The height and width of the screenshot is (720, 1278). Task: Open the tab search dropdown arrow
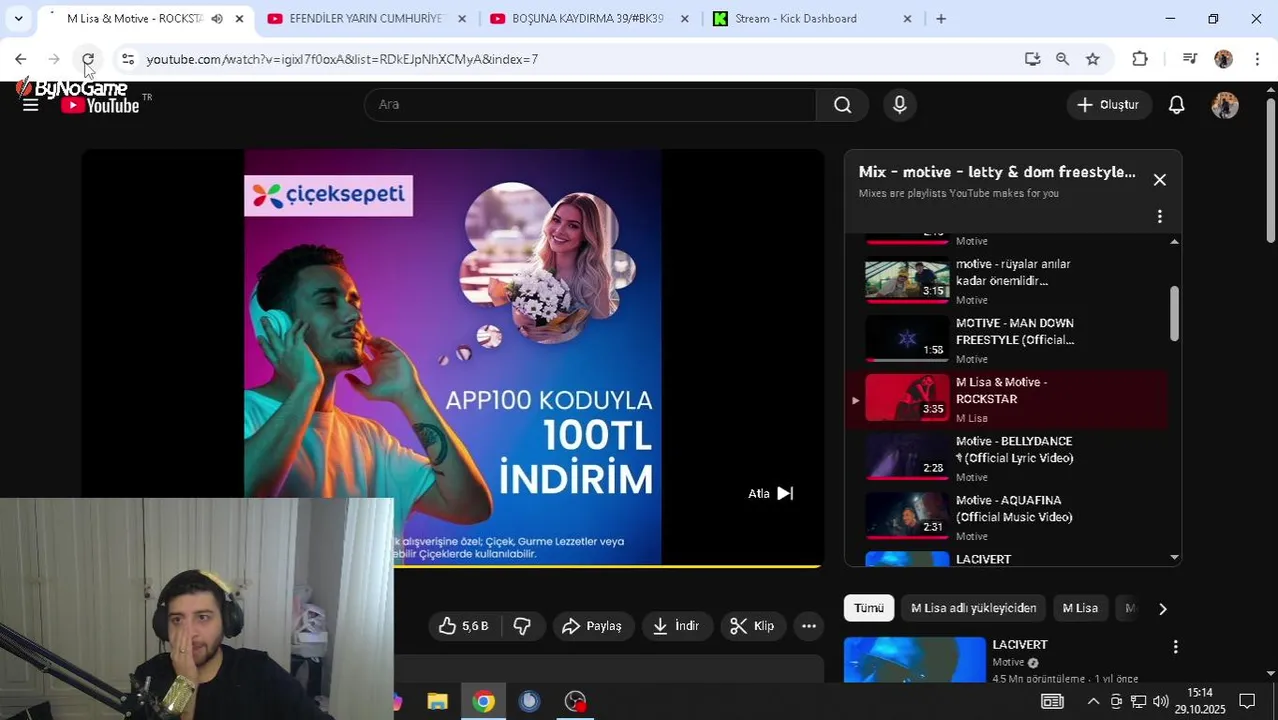[18, 19]
